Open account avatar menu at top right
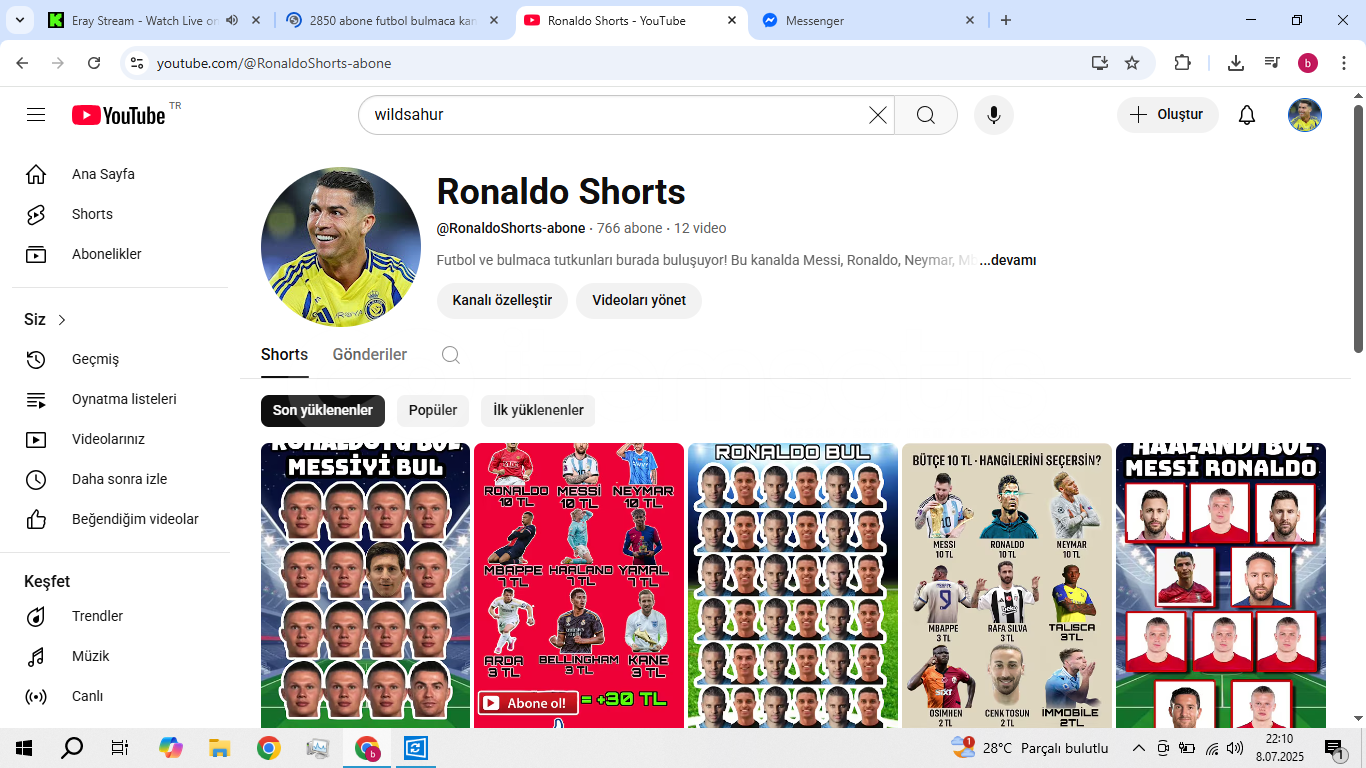The width and height of the screenshot is (1366, 768). pos(1305,115)
